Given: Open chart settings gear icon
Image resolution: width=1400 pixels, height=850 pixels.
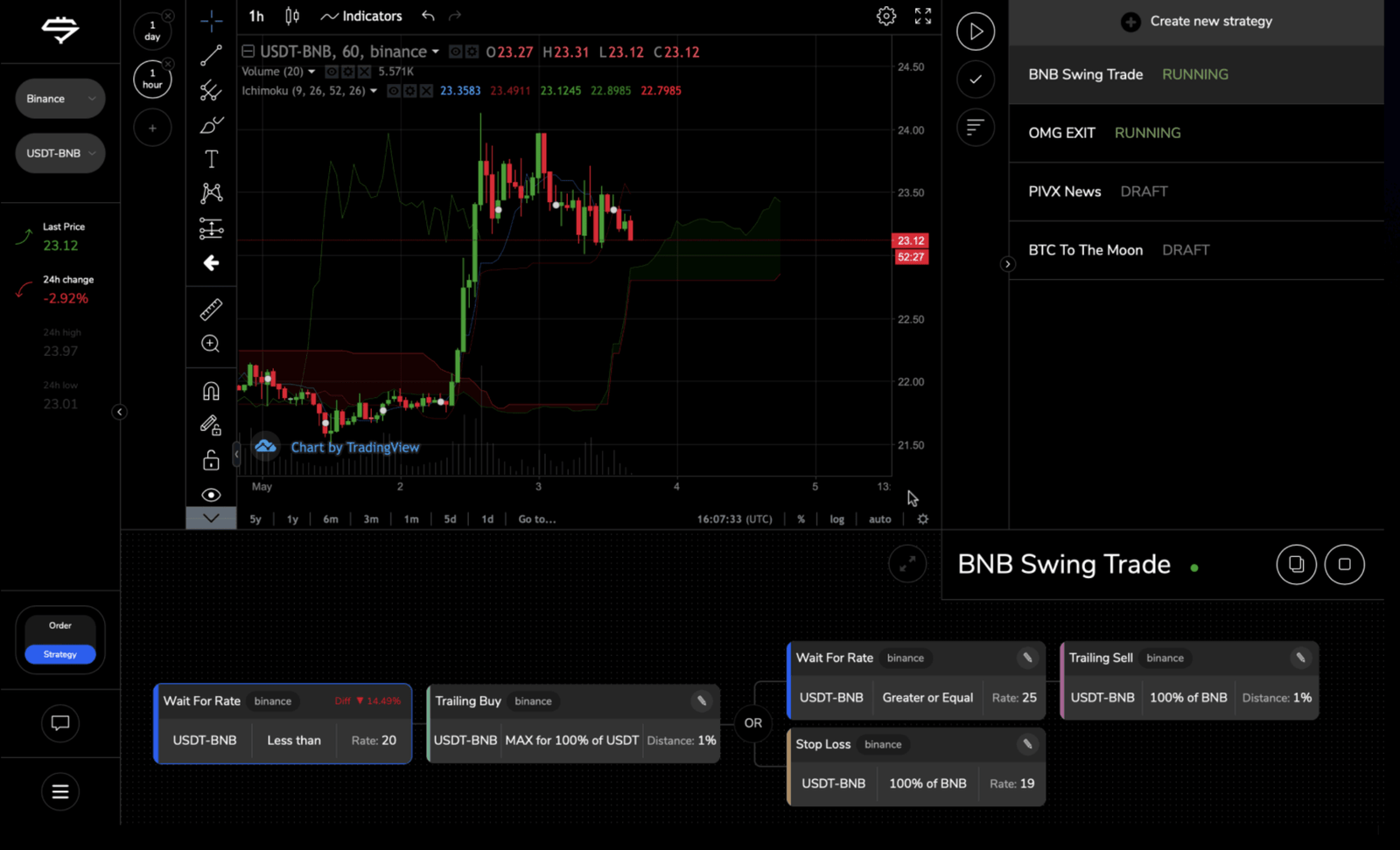Looking at the screenshot, I should (886, 17).
